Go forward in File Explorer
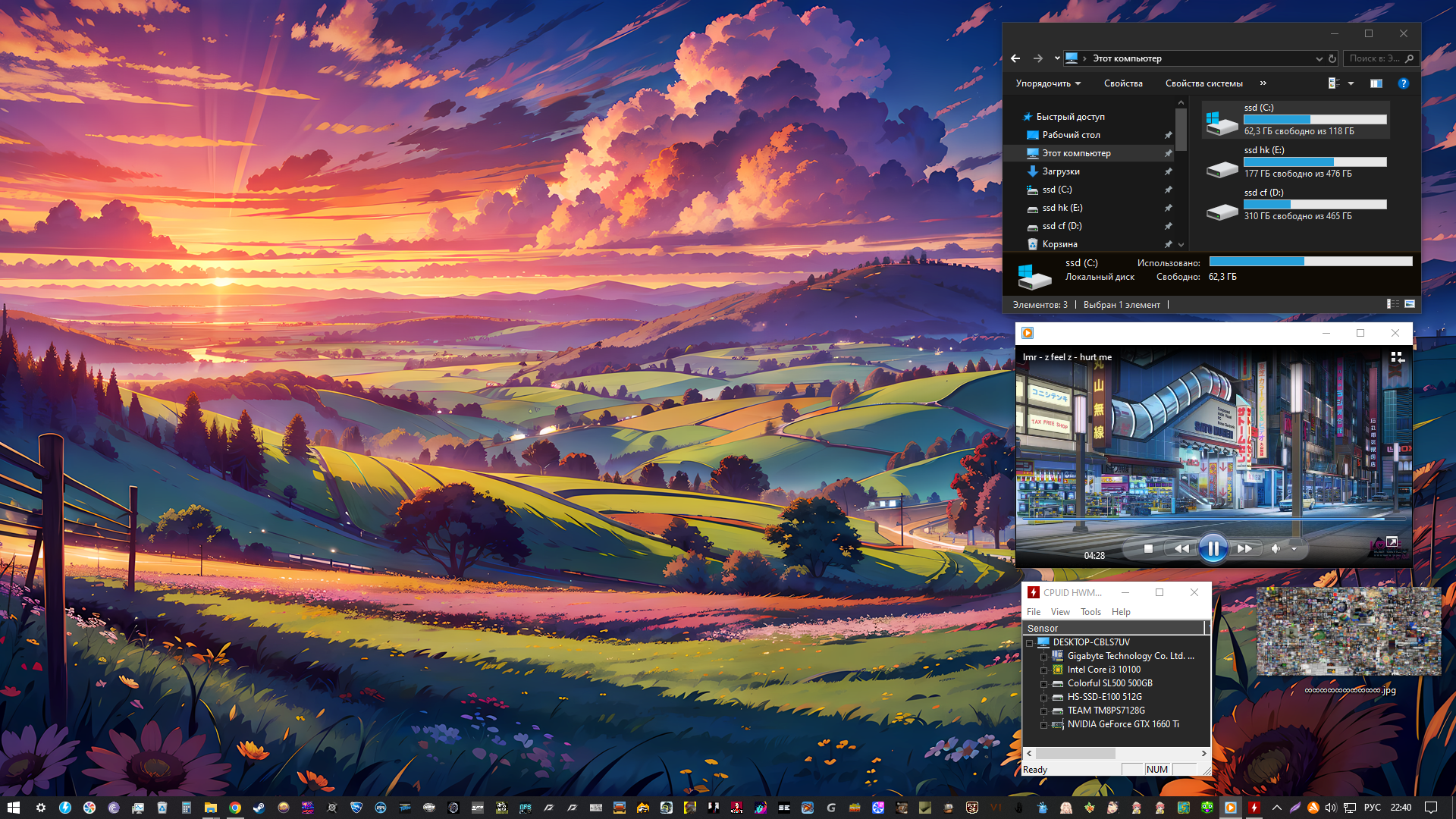 pos(1038,58)
